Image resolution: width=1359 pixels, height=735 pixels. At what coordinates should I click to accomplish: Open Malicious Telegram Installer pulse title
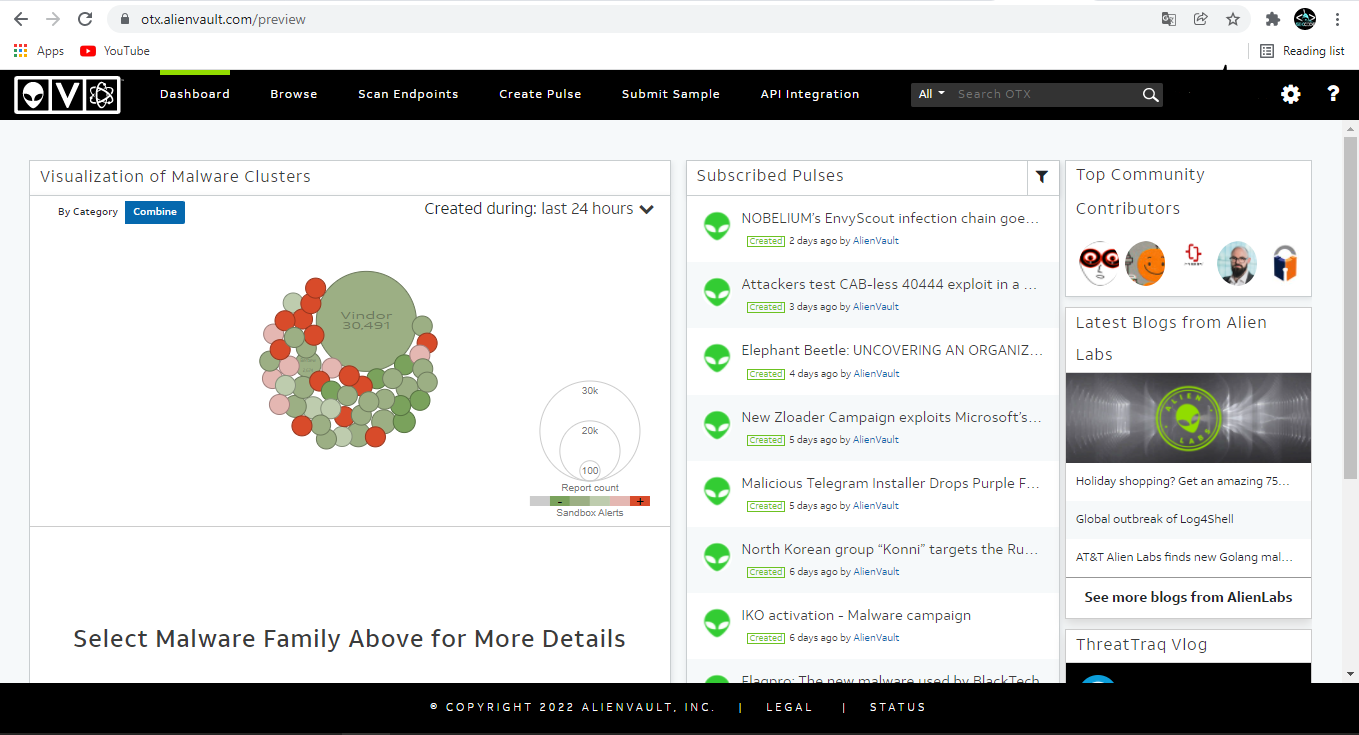[x=891, y=483]
